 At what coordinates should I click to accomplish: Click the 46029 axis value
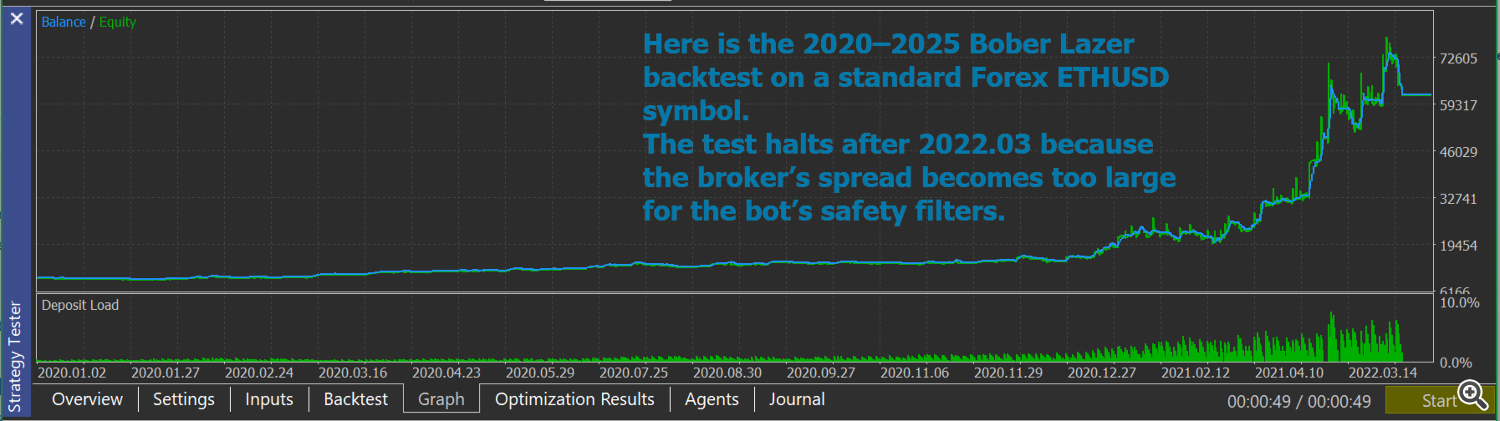click(1458, 152)
